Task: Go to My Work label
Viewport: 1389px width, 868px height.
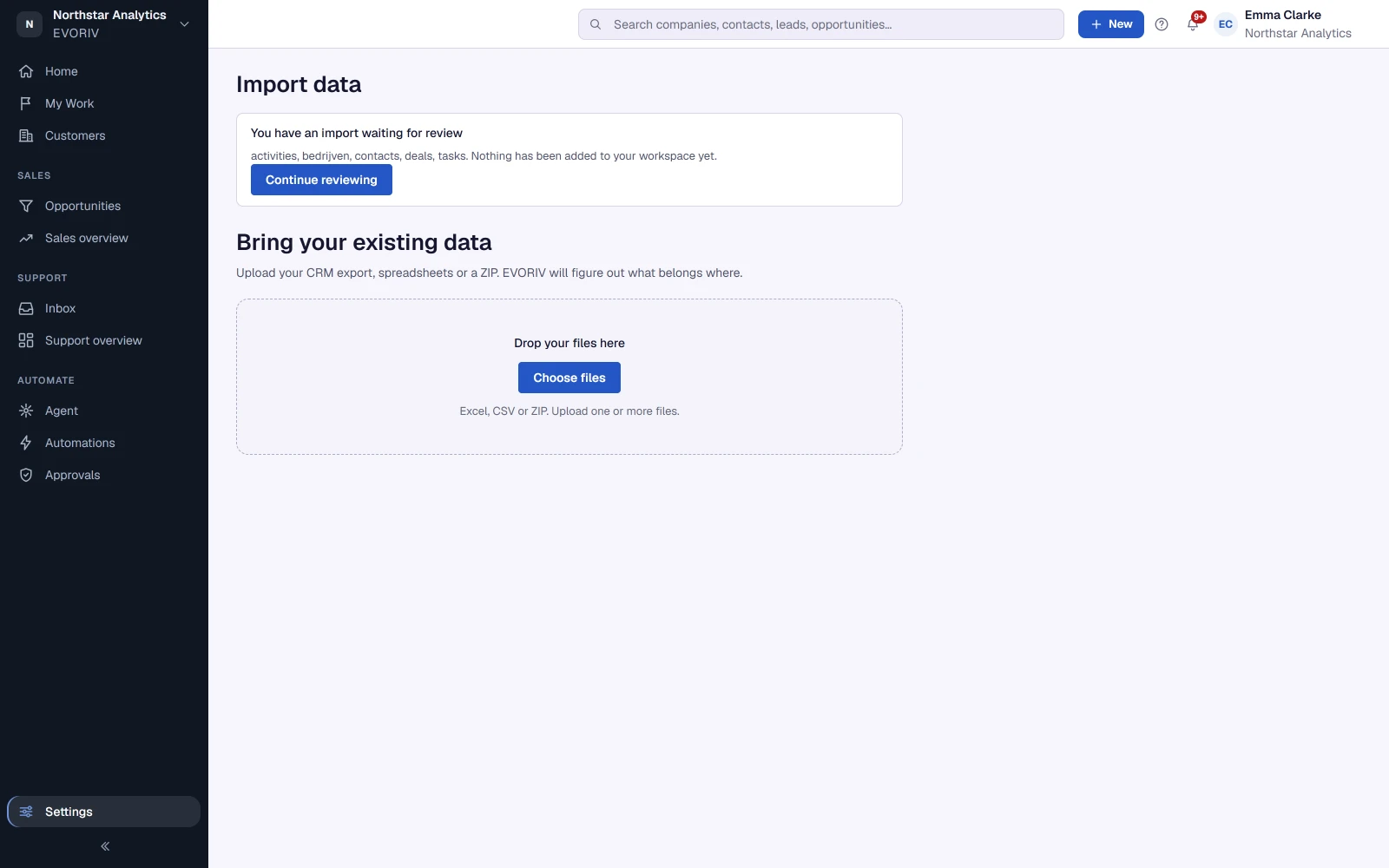Action: [x=69, y=103]
